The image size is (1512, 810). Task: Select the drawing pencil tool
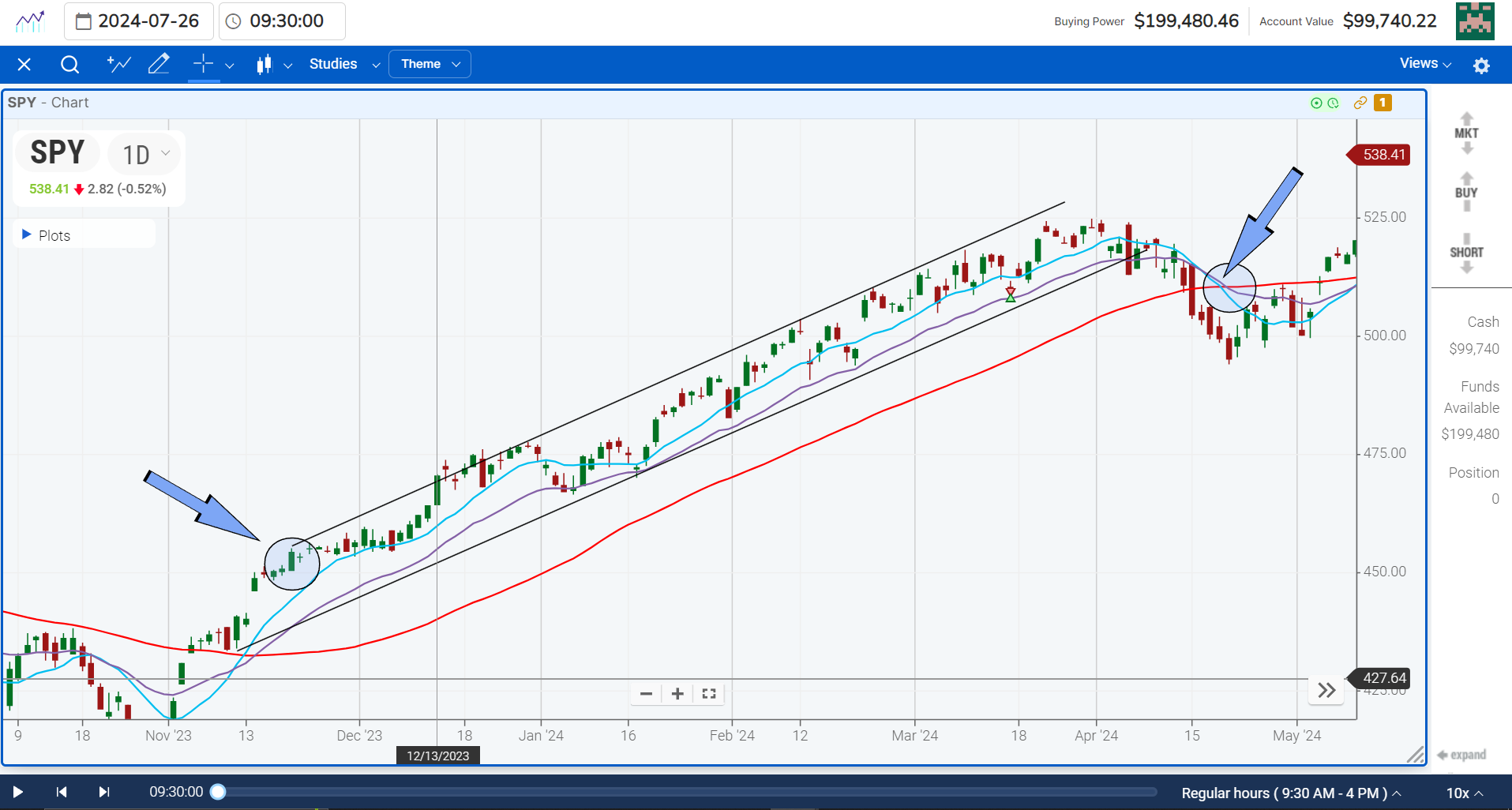coord(159,64)
